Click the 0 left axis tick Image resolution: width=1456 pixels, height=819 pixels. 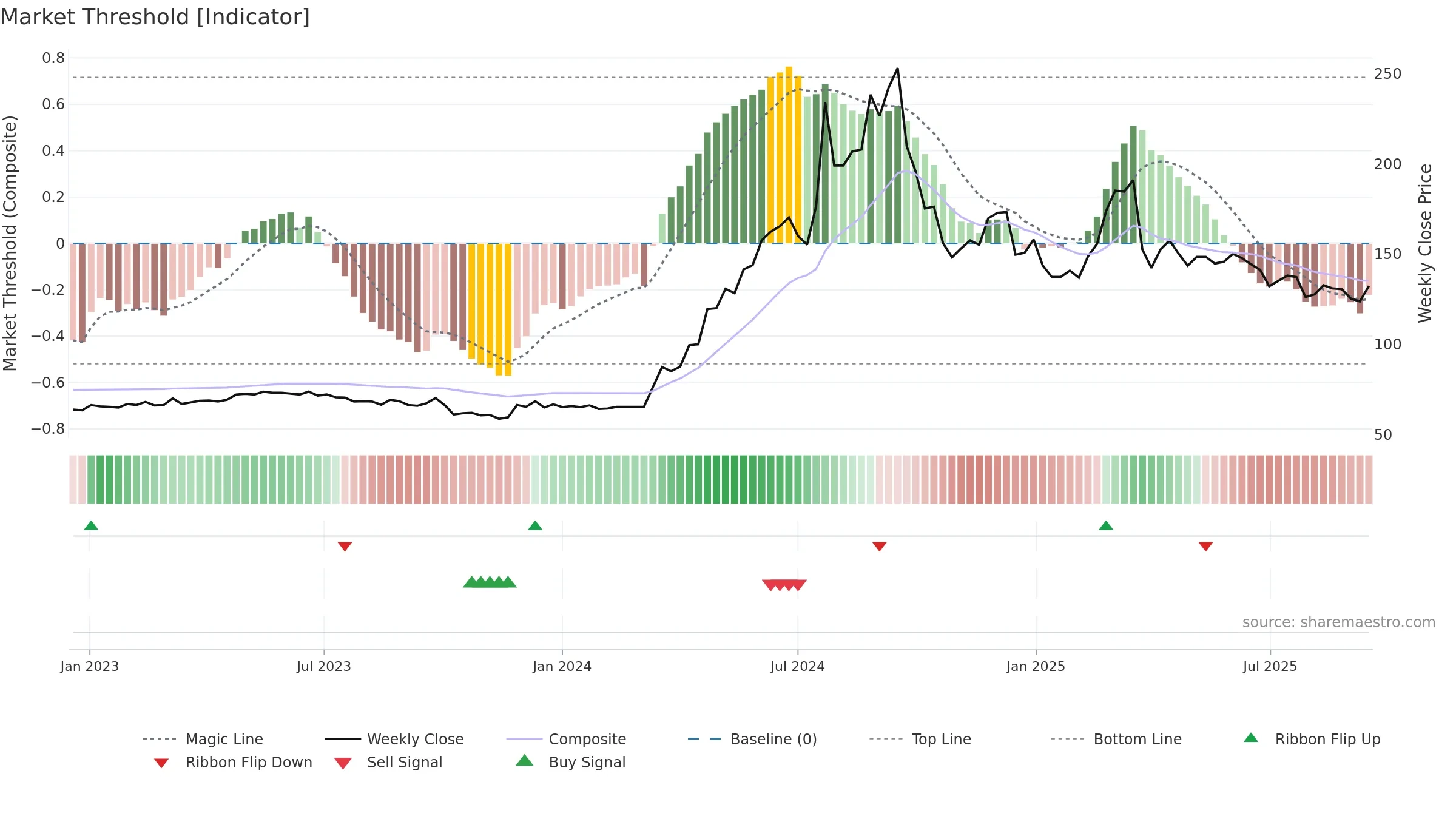tap(60, 244)
